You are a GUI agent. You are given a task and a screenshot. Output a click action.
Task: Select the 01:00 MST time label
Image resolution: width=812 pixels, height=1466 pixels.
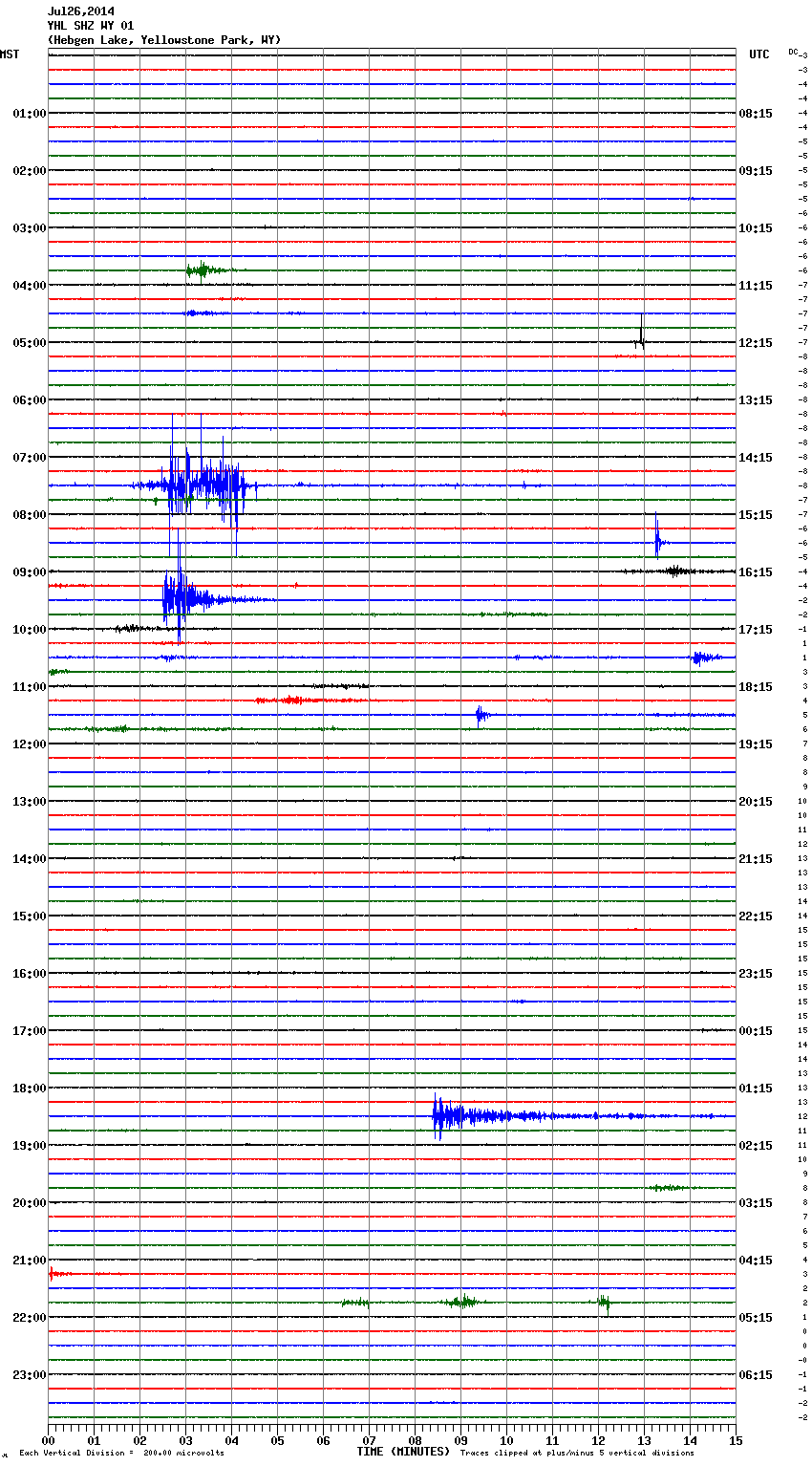pyautogui.click(x=29, y=113)
